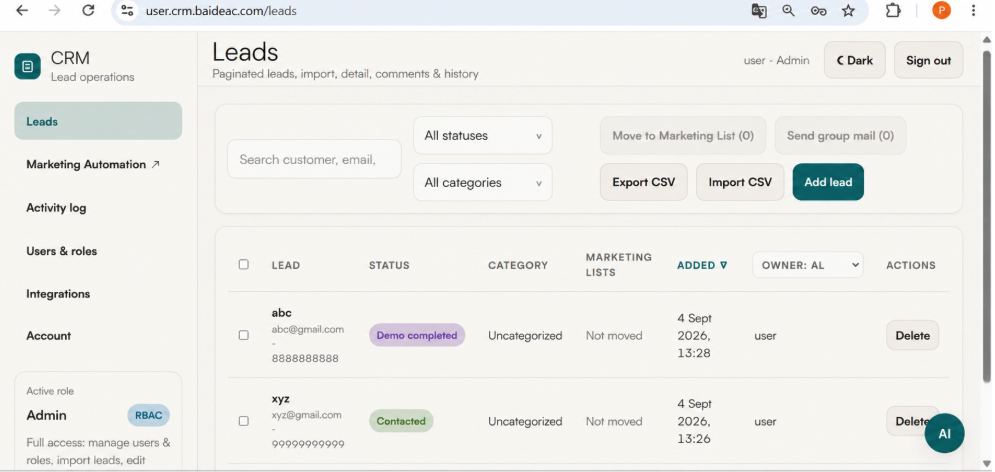Click the MARKETING LISTS column header
This screenshot has height=472, width=995.
coord(619,265)
